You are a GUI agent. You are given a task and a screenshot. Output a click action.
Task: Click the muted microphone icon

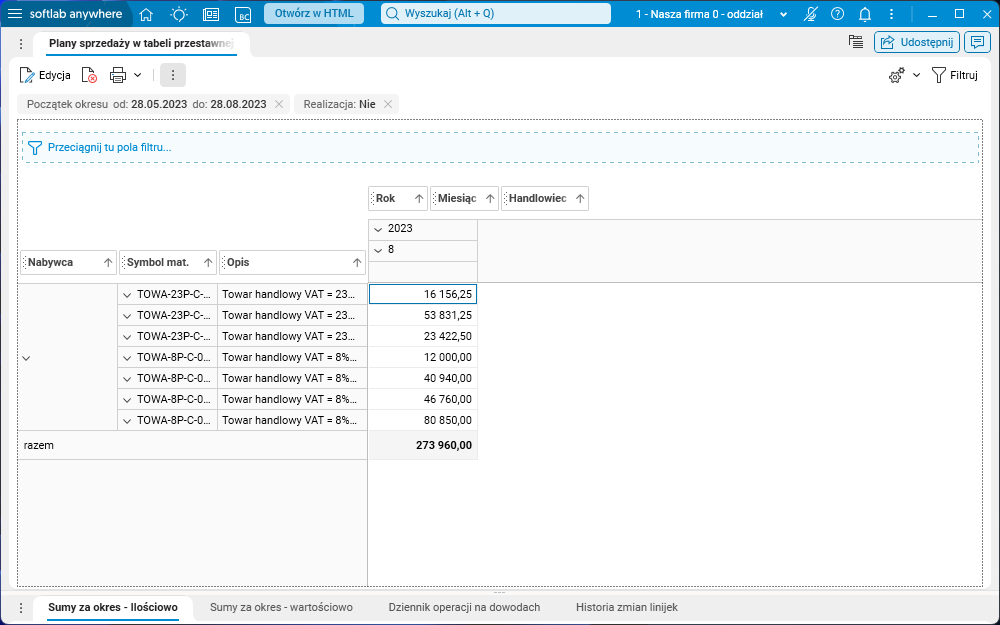click(811, 14)
